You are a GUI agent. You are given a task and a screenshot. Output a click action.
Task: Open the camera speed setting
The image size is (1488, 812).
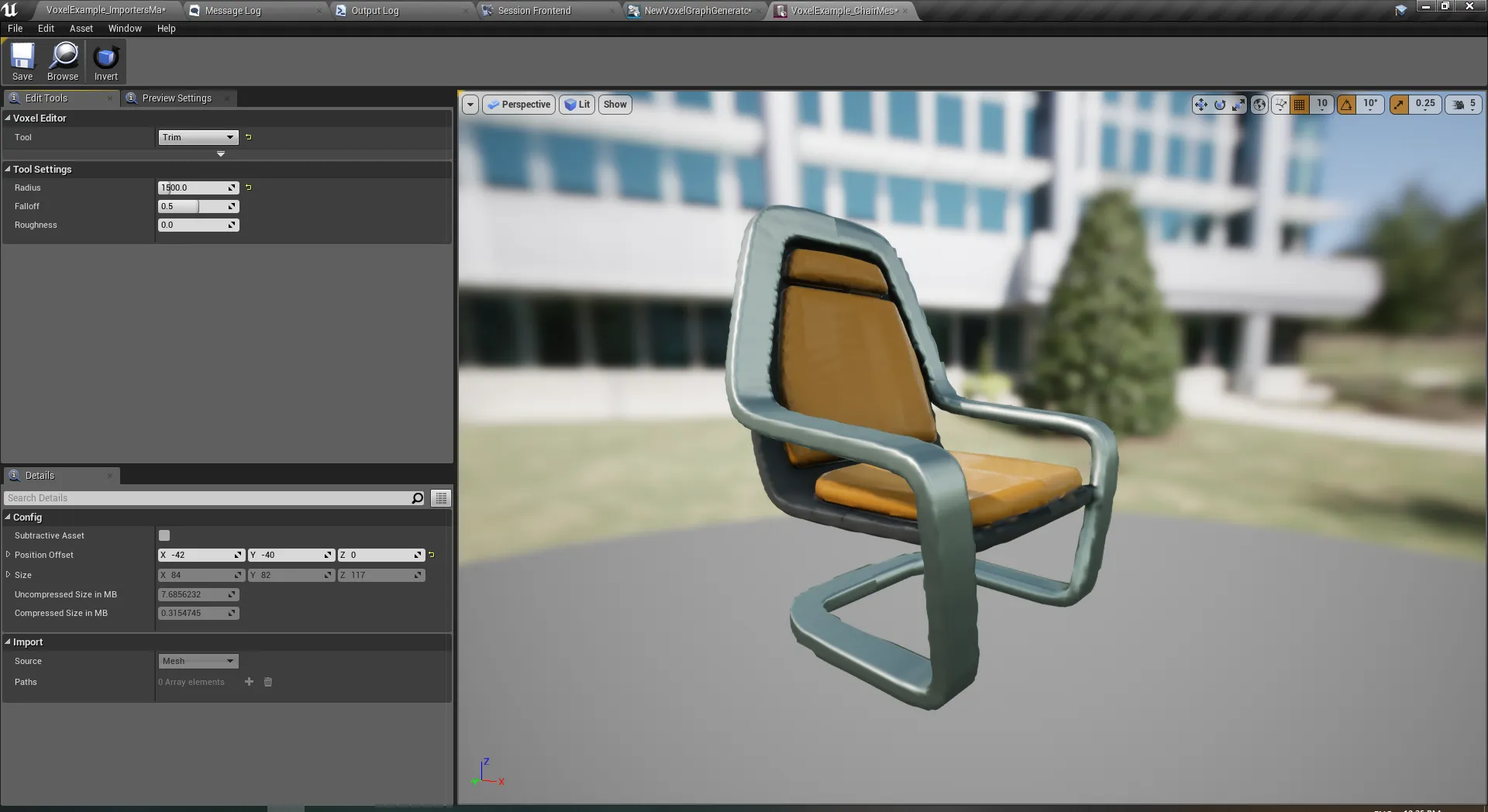coord(1464,105)
